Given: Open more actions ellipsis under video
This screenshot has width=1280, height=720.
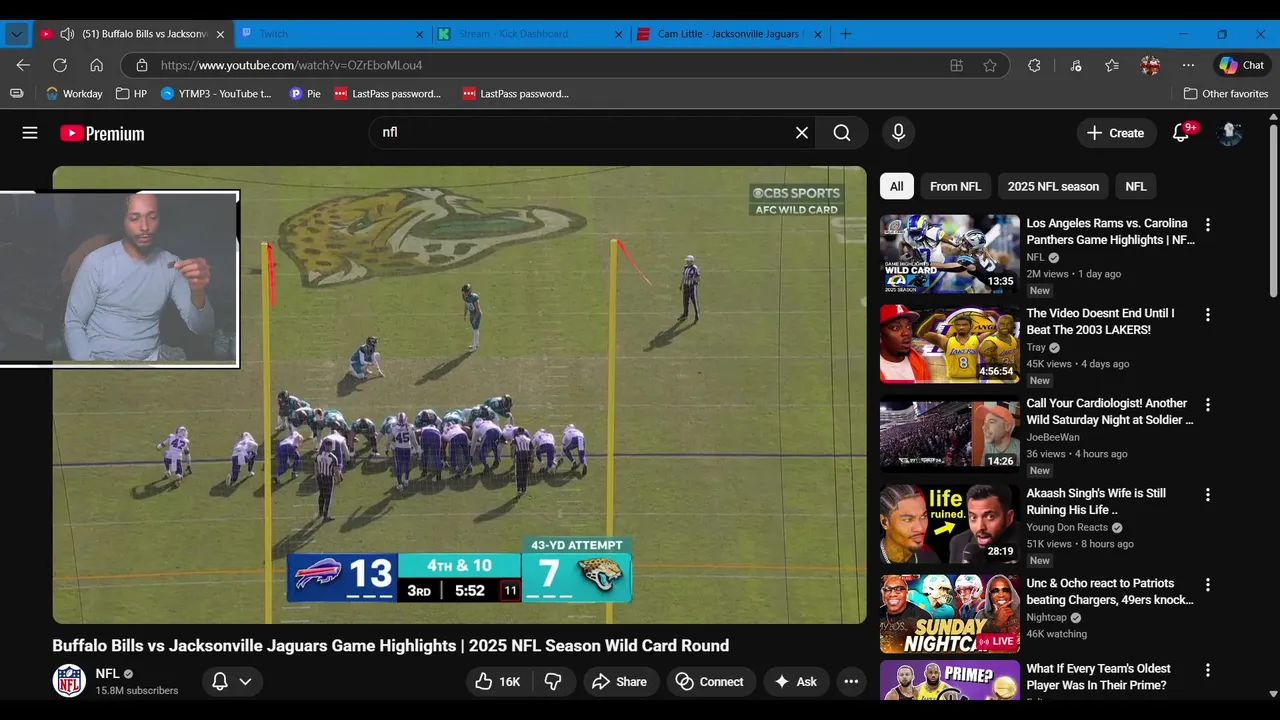Looking at the screenshot, I should [851, 682].
